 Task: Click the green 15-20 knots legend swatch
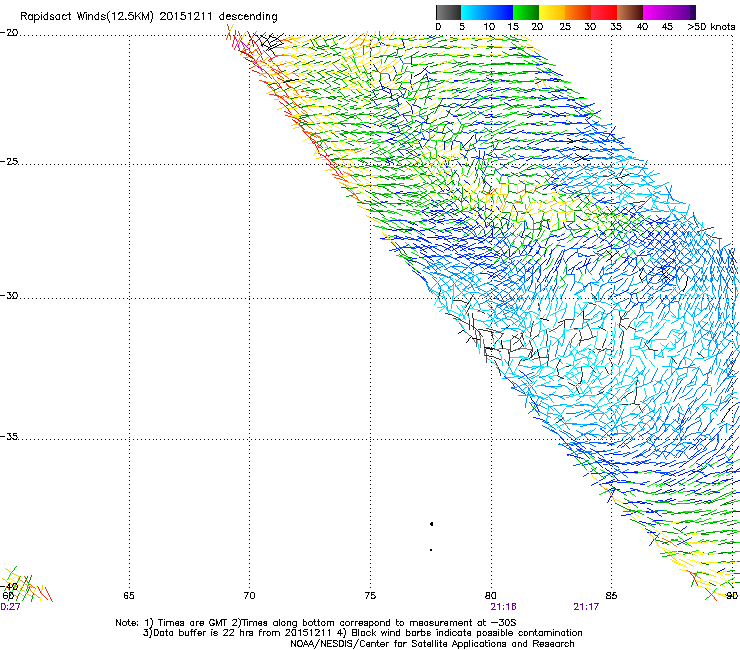tap(526, 12)
